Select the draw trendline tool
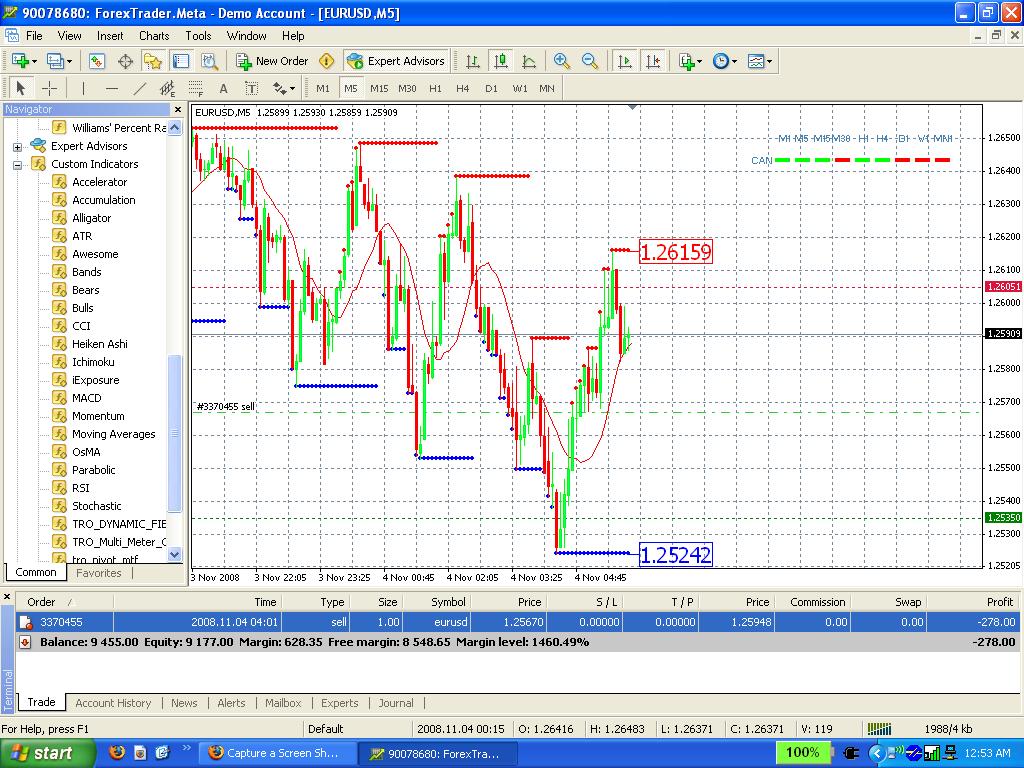This screenshot has height=768, width=1024. tap(140, 88)
